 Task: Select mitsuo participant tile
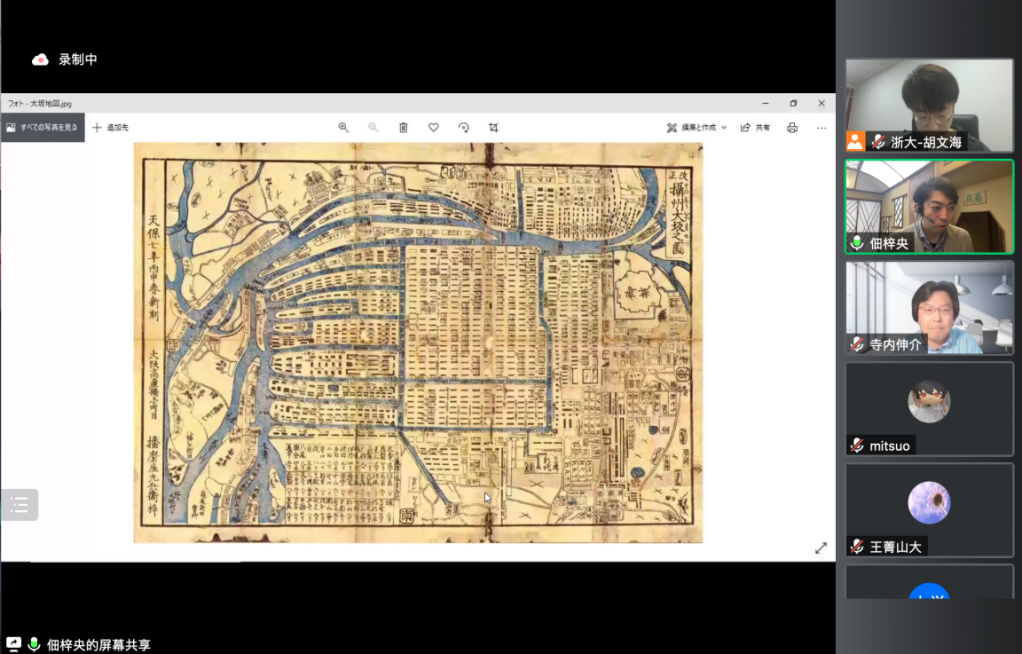929,409
